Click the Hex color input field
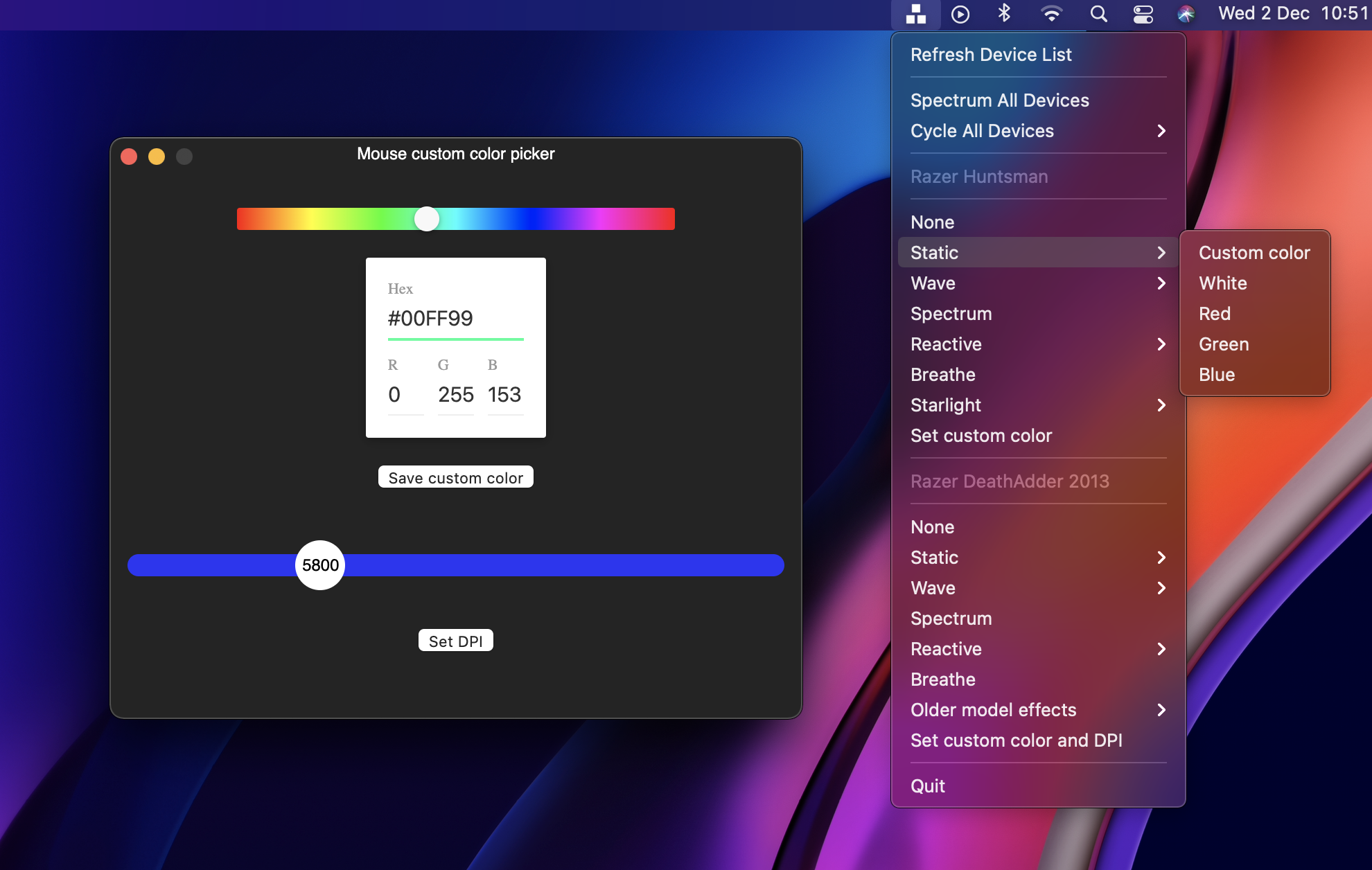 pos(455,319)
